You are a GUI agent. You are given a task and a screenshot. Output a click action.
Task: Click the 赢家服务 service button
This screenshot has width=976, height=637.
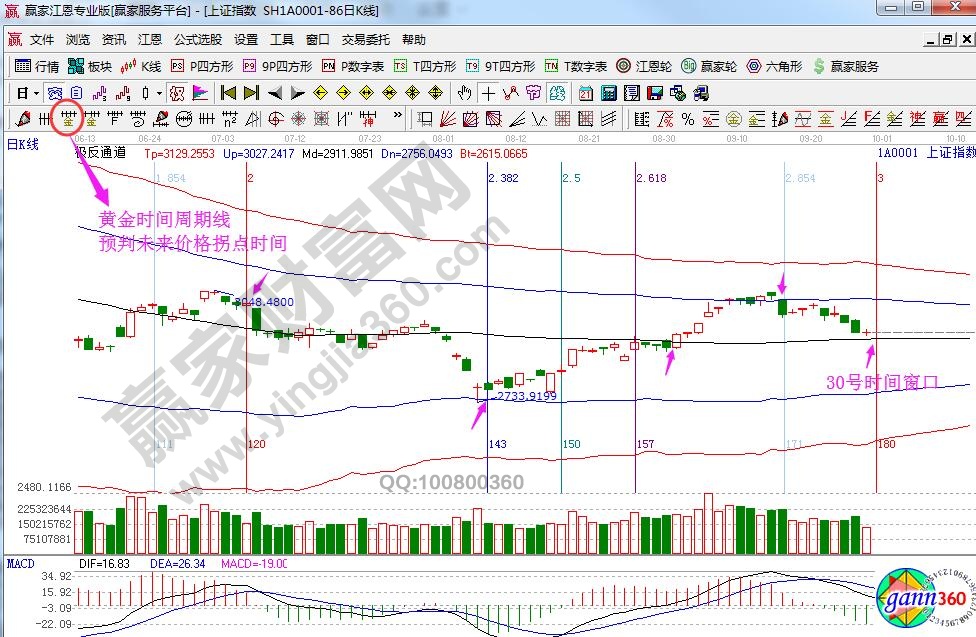pos(846,66)
